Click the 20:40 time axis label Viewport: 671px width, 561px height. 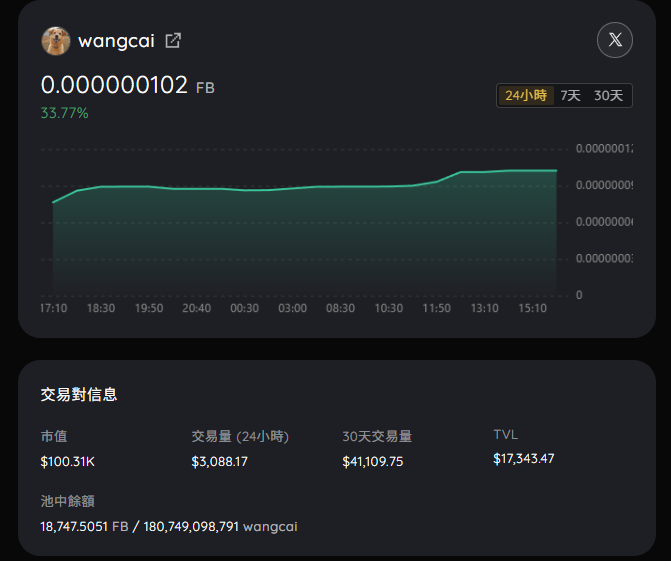coord(197,308)
